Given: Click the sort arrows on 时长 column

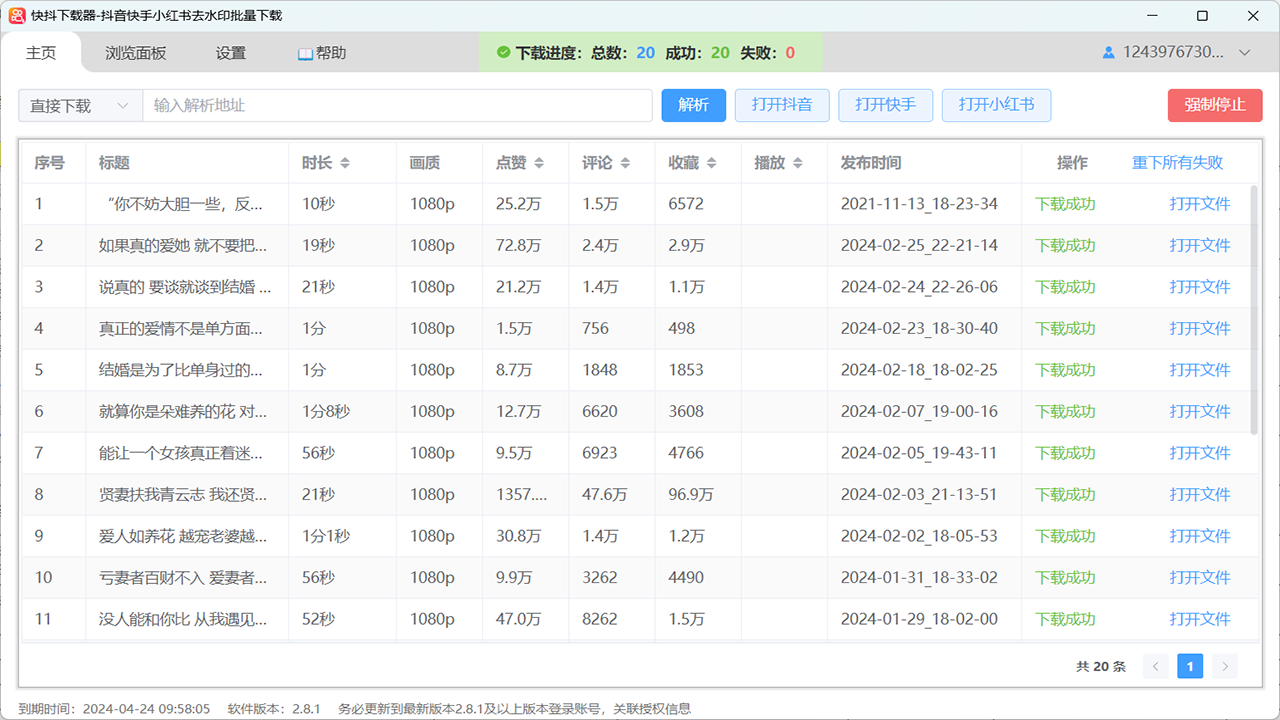Looking at the screenshot, I should 345,163.
